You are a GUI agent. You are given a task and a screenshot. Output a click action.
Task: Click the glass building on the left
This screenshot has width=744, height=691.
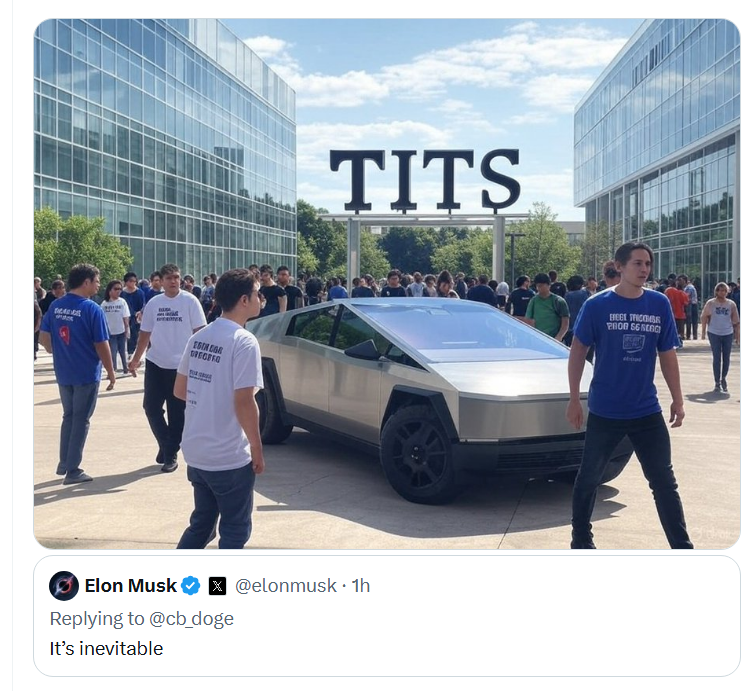pyautogui.click(x=164, y=142)
